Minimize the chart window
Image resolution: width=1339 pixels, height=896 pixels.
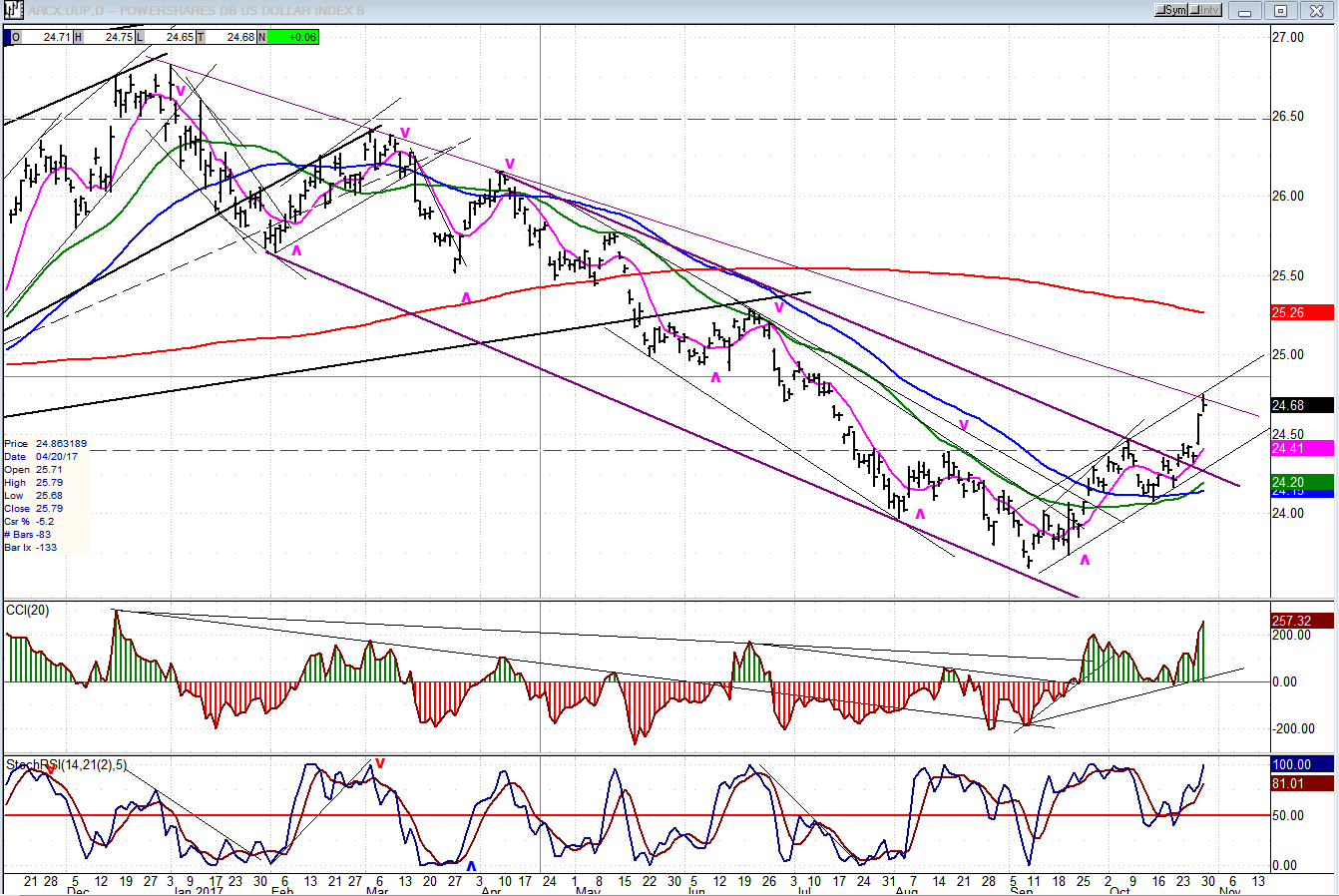[x=1243, y=11]
